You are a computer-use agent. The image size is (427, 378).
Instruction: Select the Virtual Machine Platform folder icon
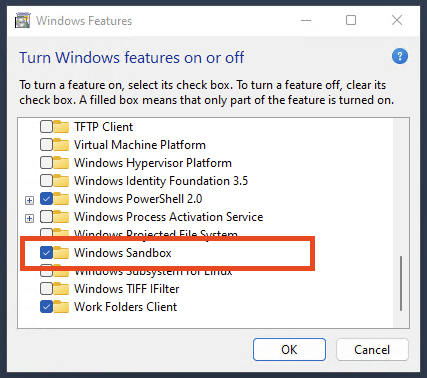point(61,145)
